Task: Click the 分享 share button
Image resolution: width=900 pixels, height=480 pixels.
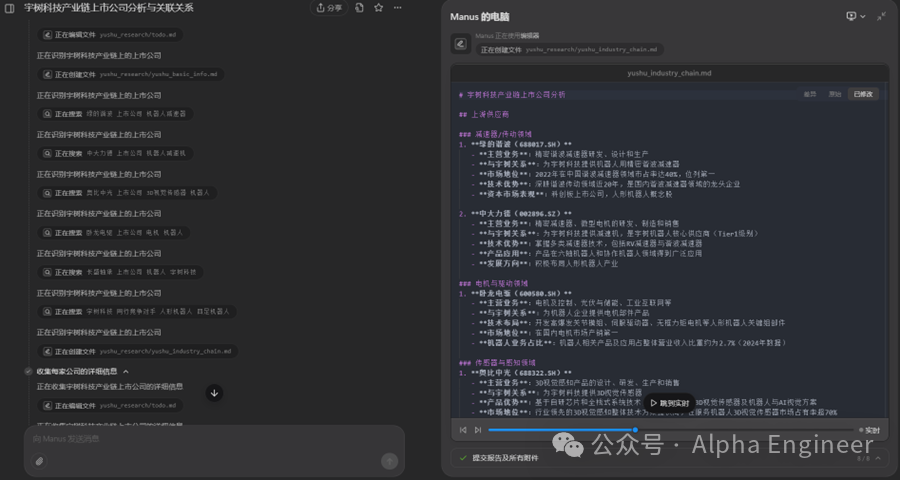Action: coord(328,8)
